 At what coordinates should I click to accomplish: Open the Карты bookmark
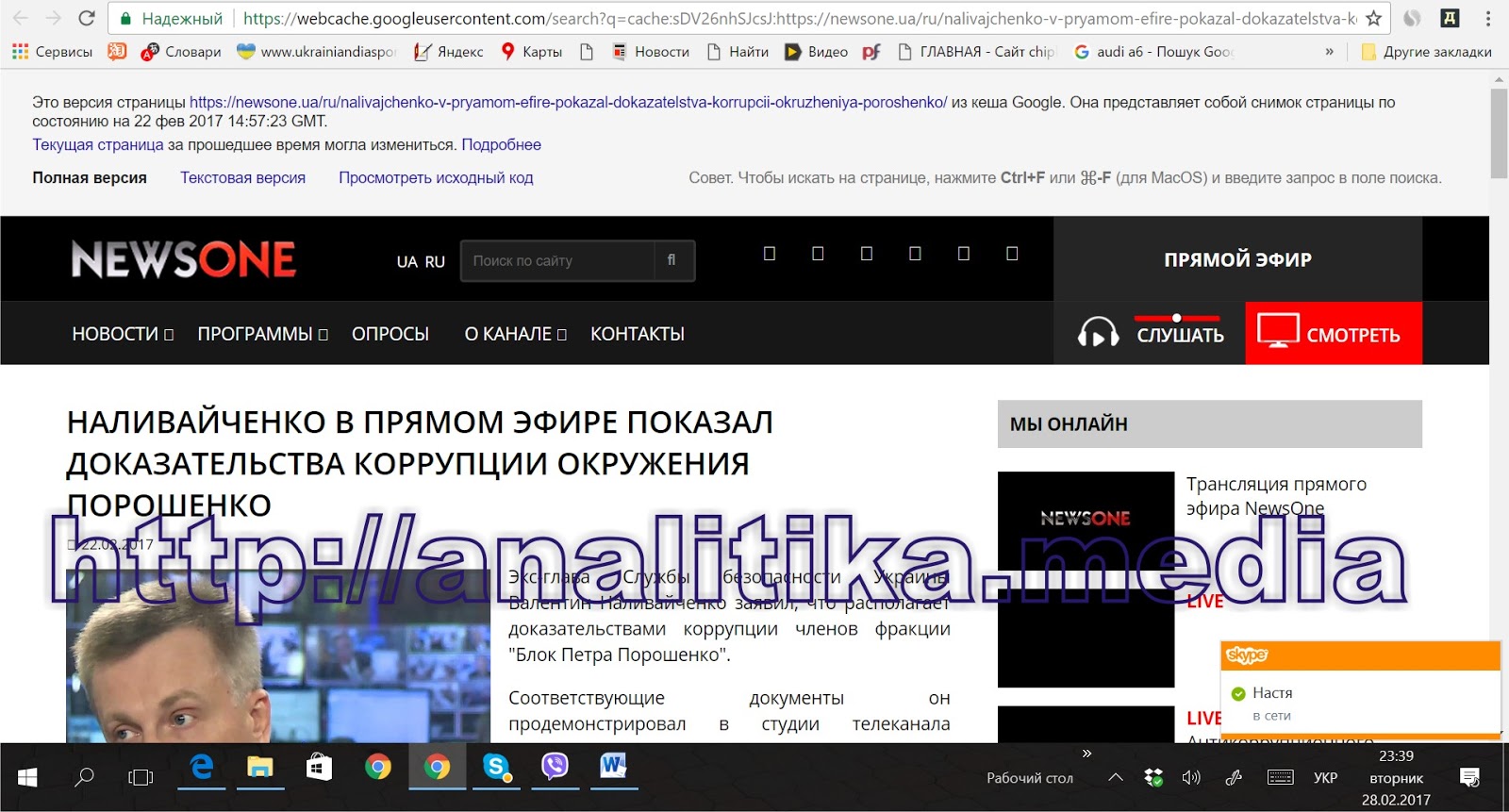point(531,52)
